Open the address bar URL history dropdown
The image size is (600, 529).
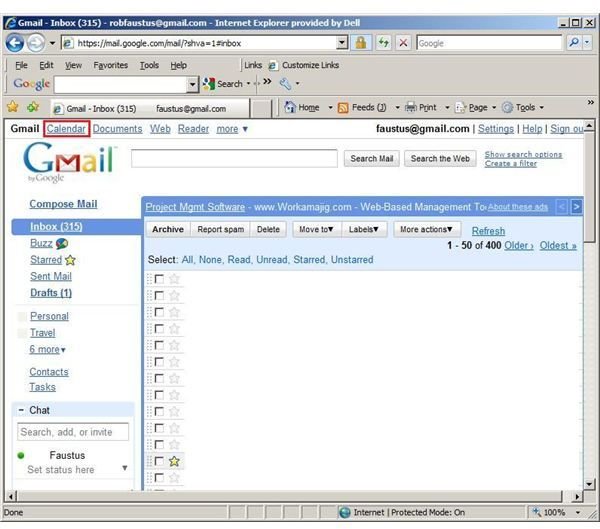[x=342, y=42]
